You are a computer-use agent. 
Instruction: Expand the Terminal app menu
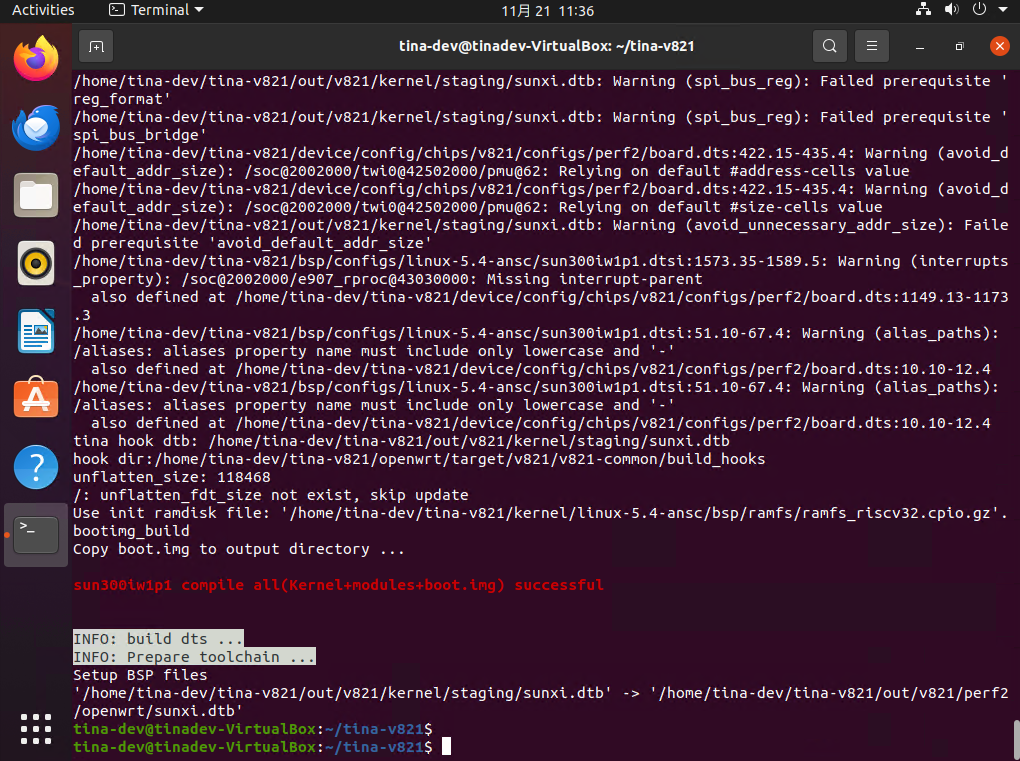coord(156,10)
